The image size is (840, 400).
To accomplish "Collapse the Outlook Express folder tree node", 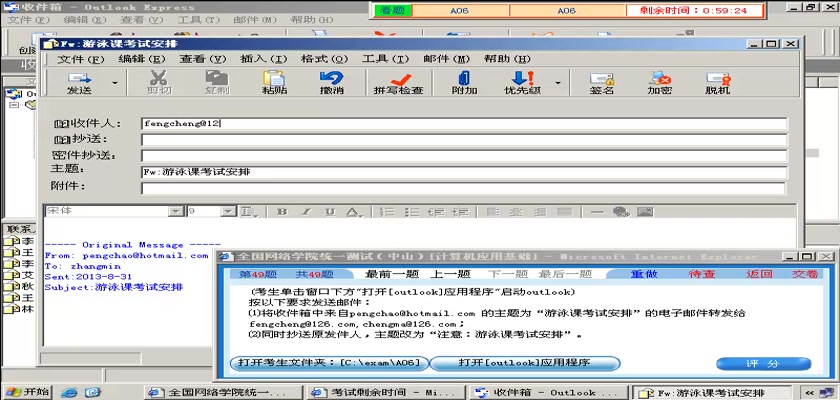I will (13, 104).
